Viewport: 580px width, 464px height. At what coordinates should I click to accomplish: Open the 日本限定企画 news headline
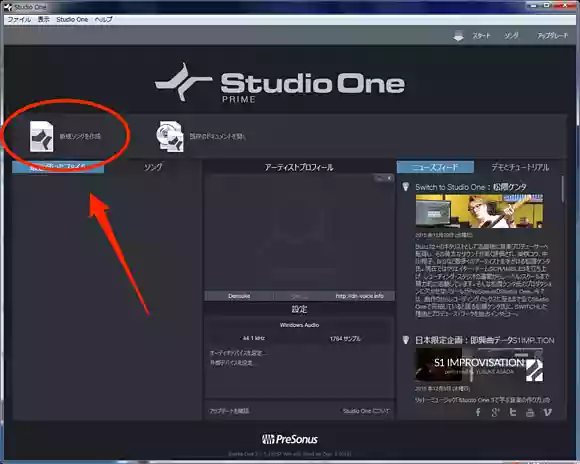pyautogui.click(x=485, y=340)
